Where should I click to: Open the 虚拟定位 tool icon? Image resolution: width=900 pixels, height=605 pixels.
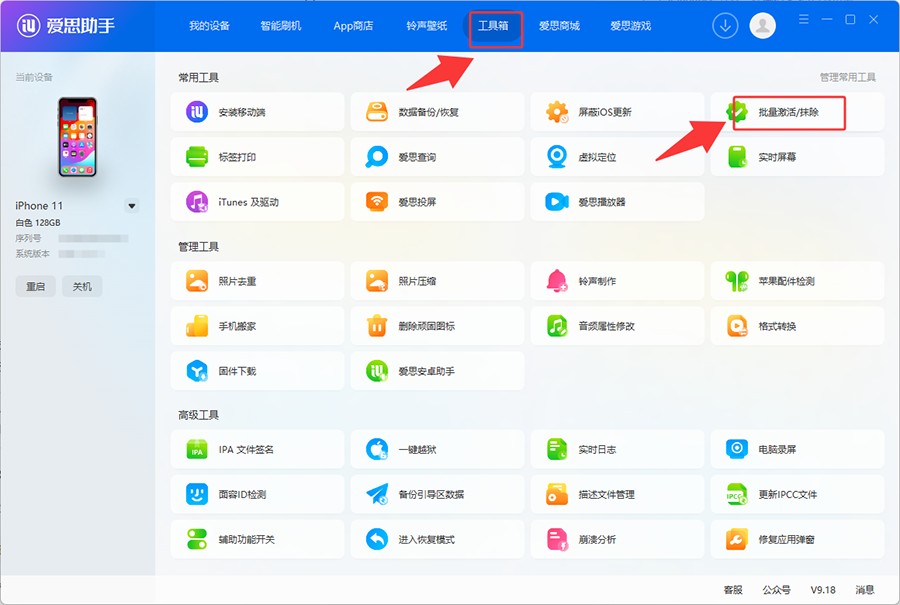pyautogui.click(x=557, y=157)
